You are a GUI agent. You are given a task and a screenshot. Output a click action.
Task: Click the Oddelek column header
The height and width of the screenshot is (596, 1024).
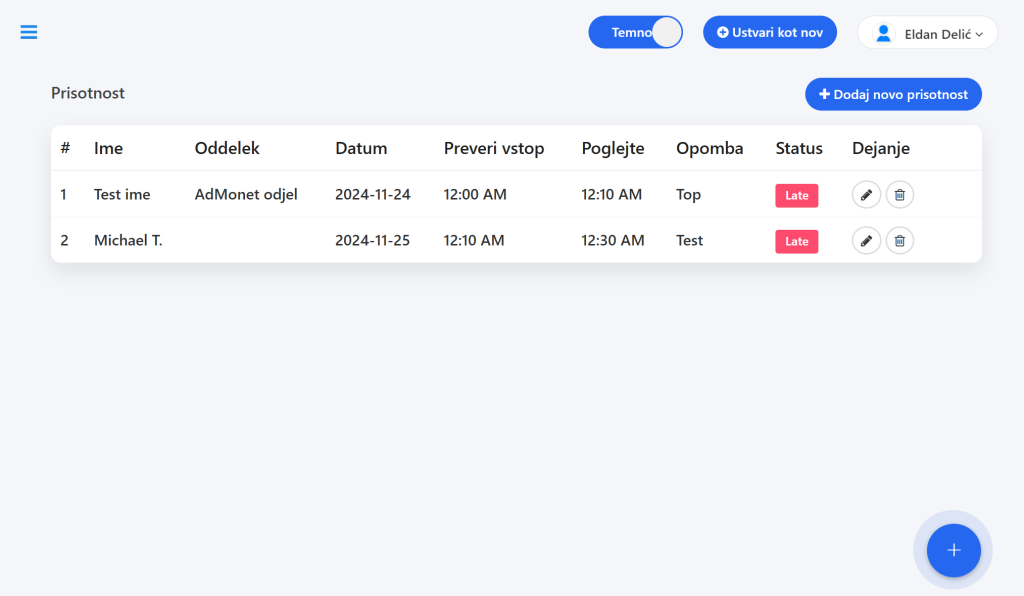(227, 148)
